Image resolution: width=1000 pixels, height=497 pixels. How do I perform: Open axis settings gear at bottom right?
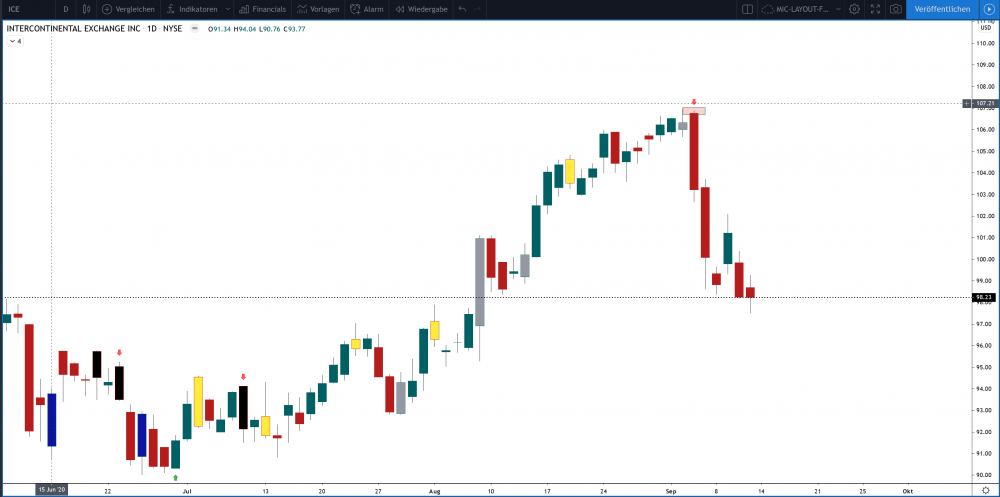[986, 489]
